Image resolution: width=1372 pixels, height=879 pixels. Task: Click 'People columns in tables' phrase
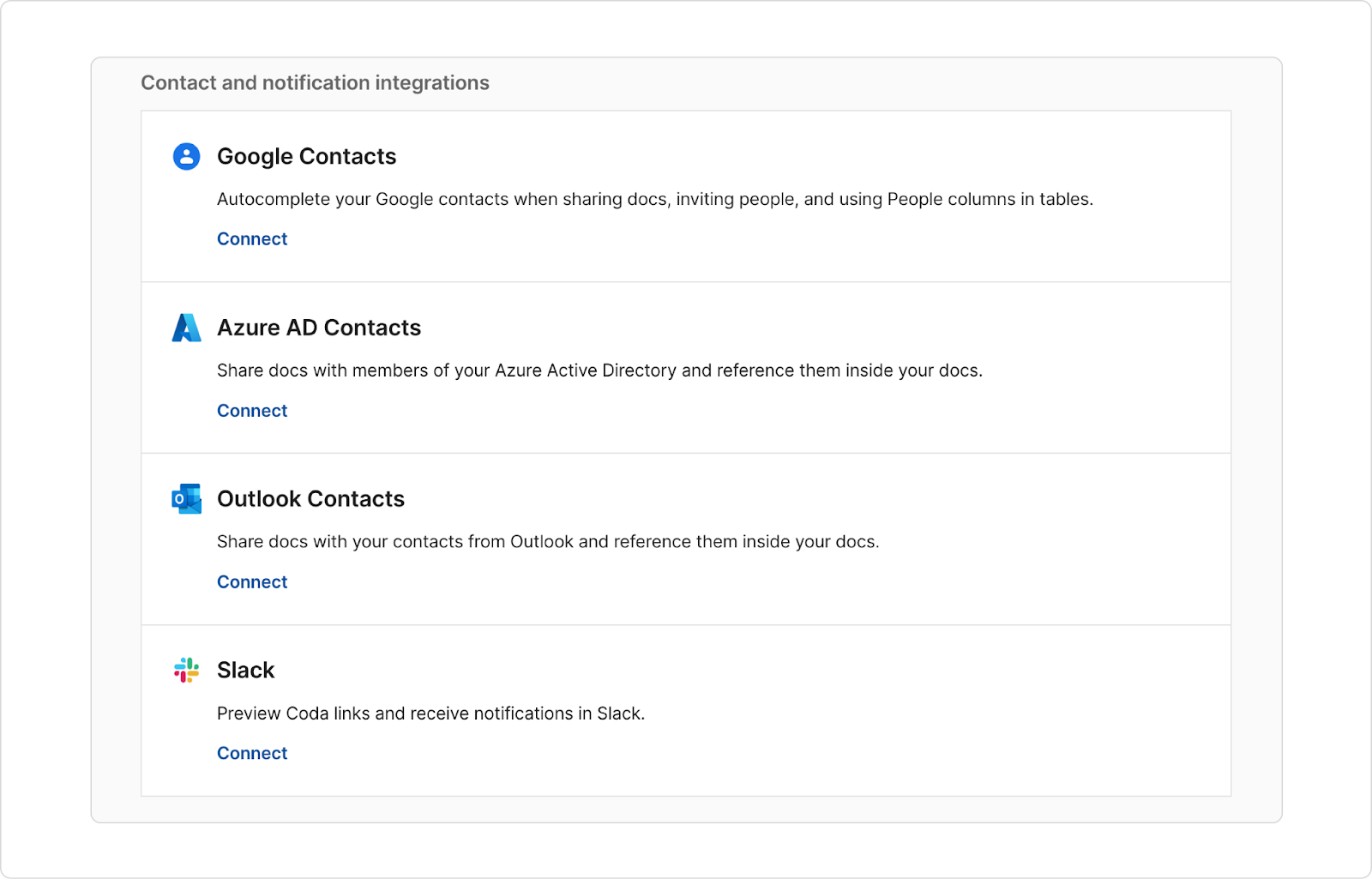click(x=990, y=200)
